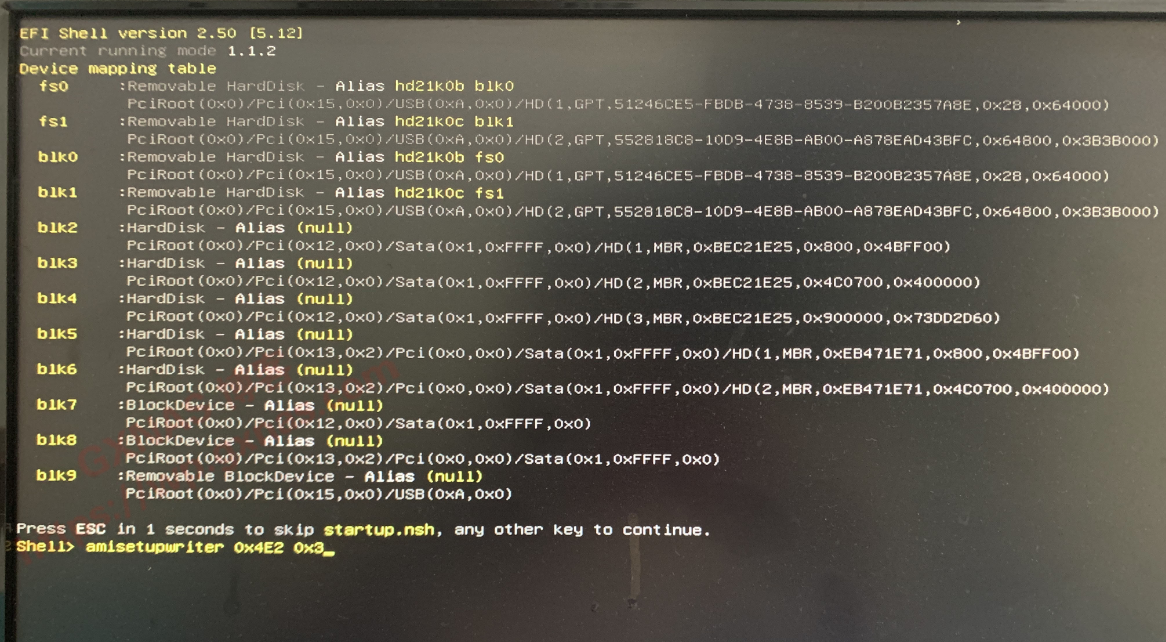Image resolution: width=1166 pixels, height=642 pixels.
Task: Select the blk1 device entry label
Action: pyautogui.click(x=57, y=192)
